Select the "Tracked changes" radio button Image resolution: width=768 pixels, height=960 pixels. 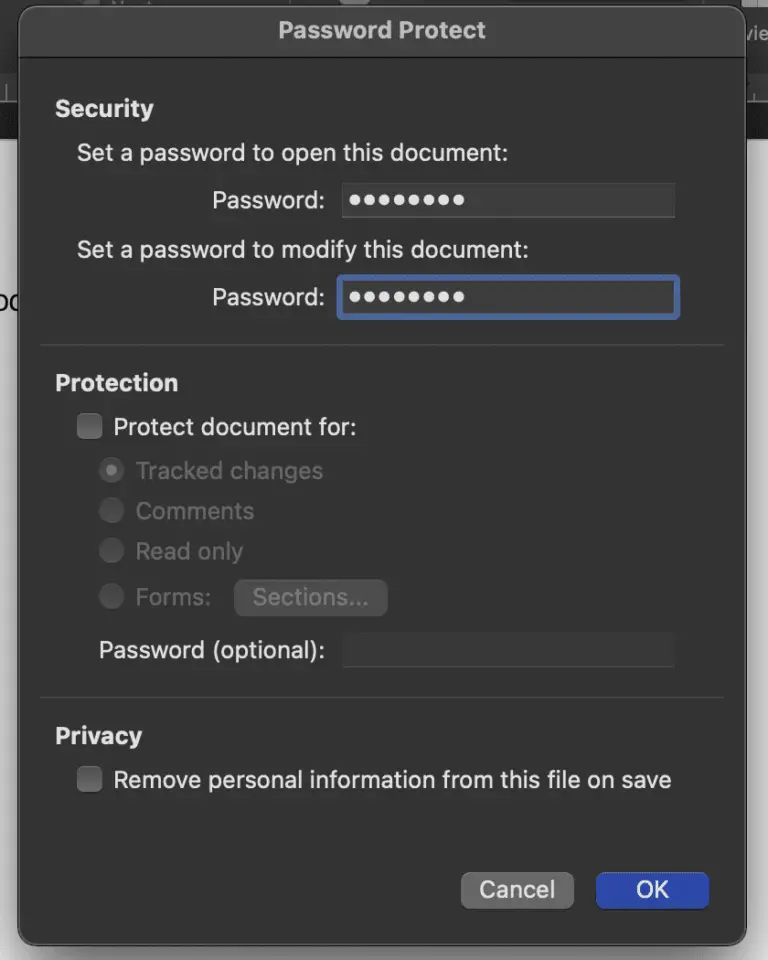[x=111, y=470]
